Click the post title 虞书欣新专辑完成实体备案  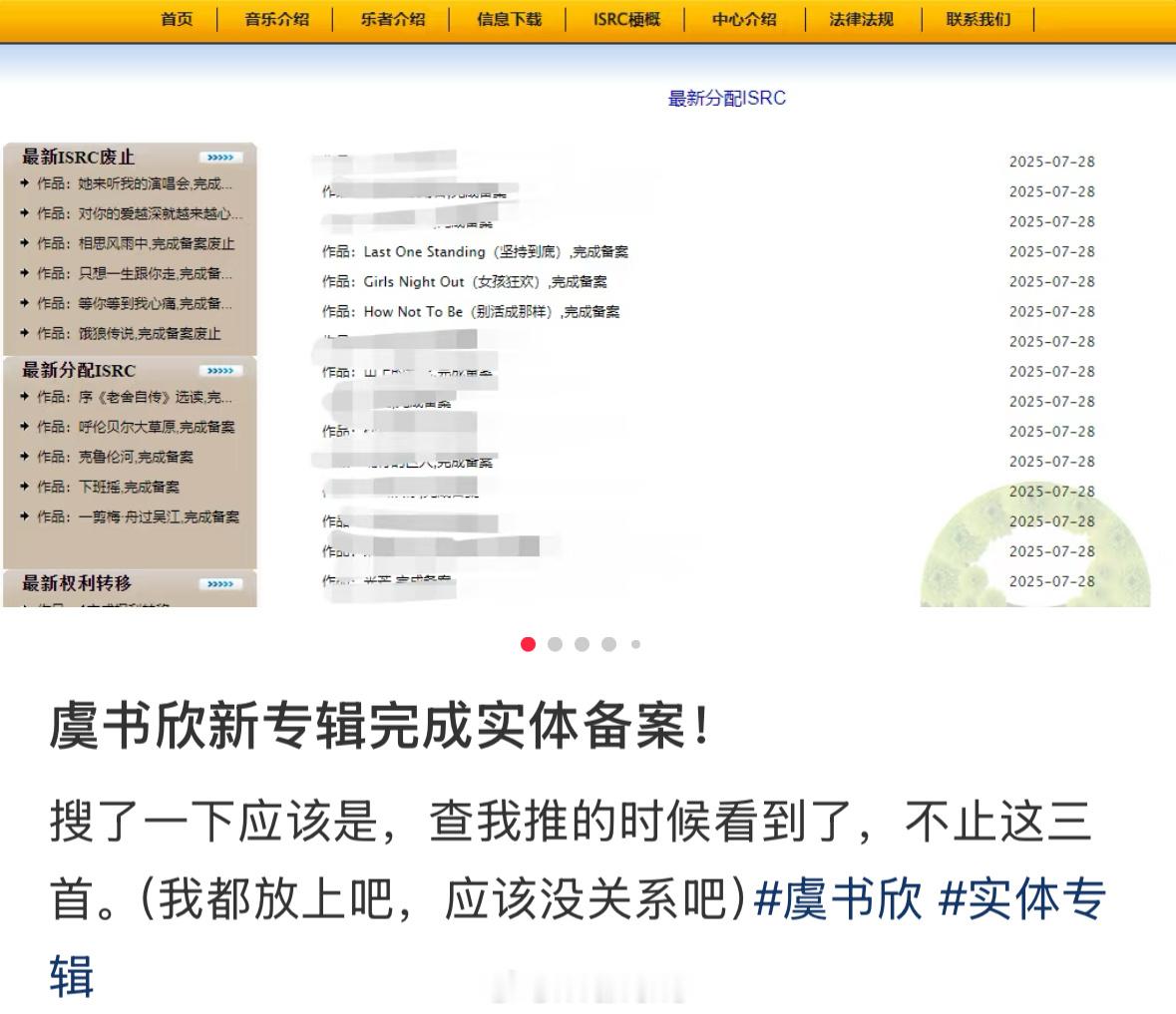(380, 726)
